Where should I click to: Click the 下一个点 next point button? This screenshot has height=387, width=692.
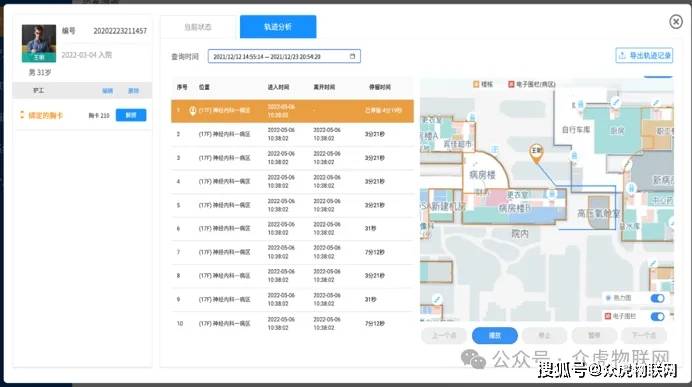(x=644, y=336)
